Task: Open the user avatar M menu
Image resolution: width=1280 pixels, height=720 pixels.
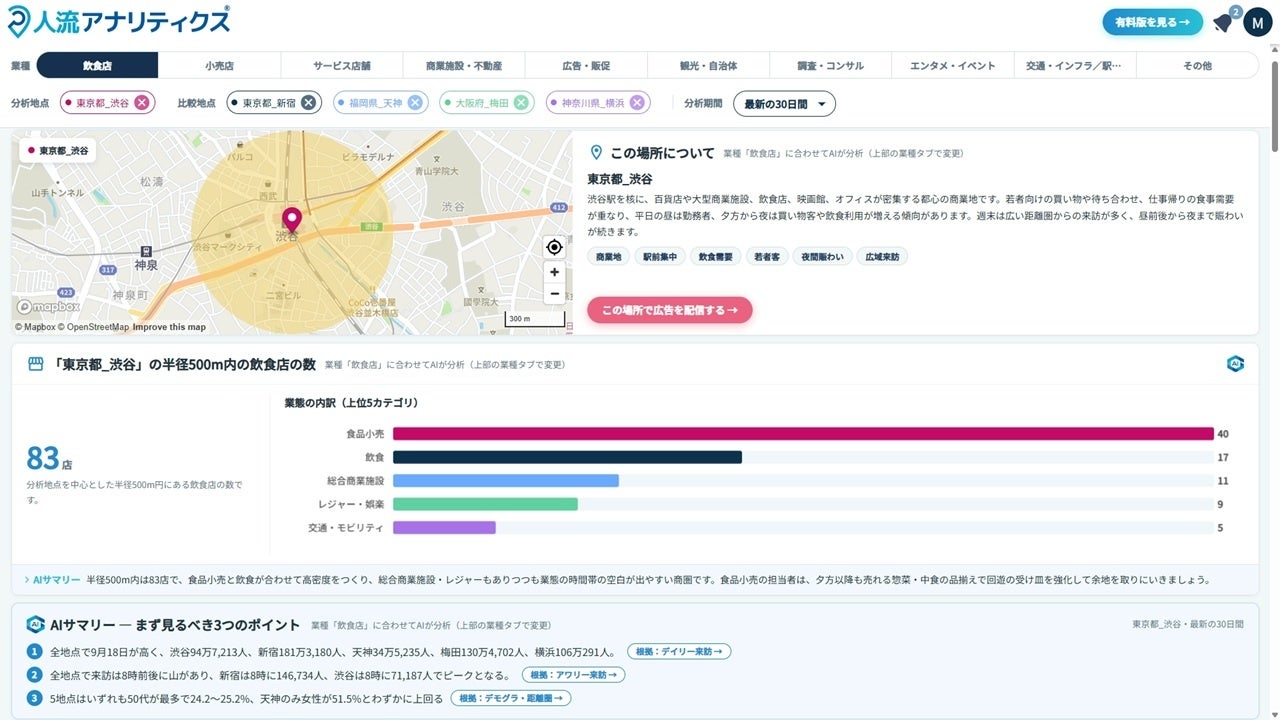Action: [1257, 22]
